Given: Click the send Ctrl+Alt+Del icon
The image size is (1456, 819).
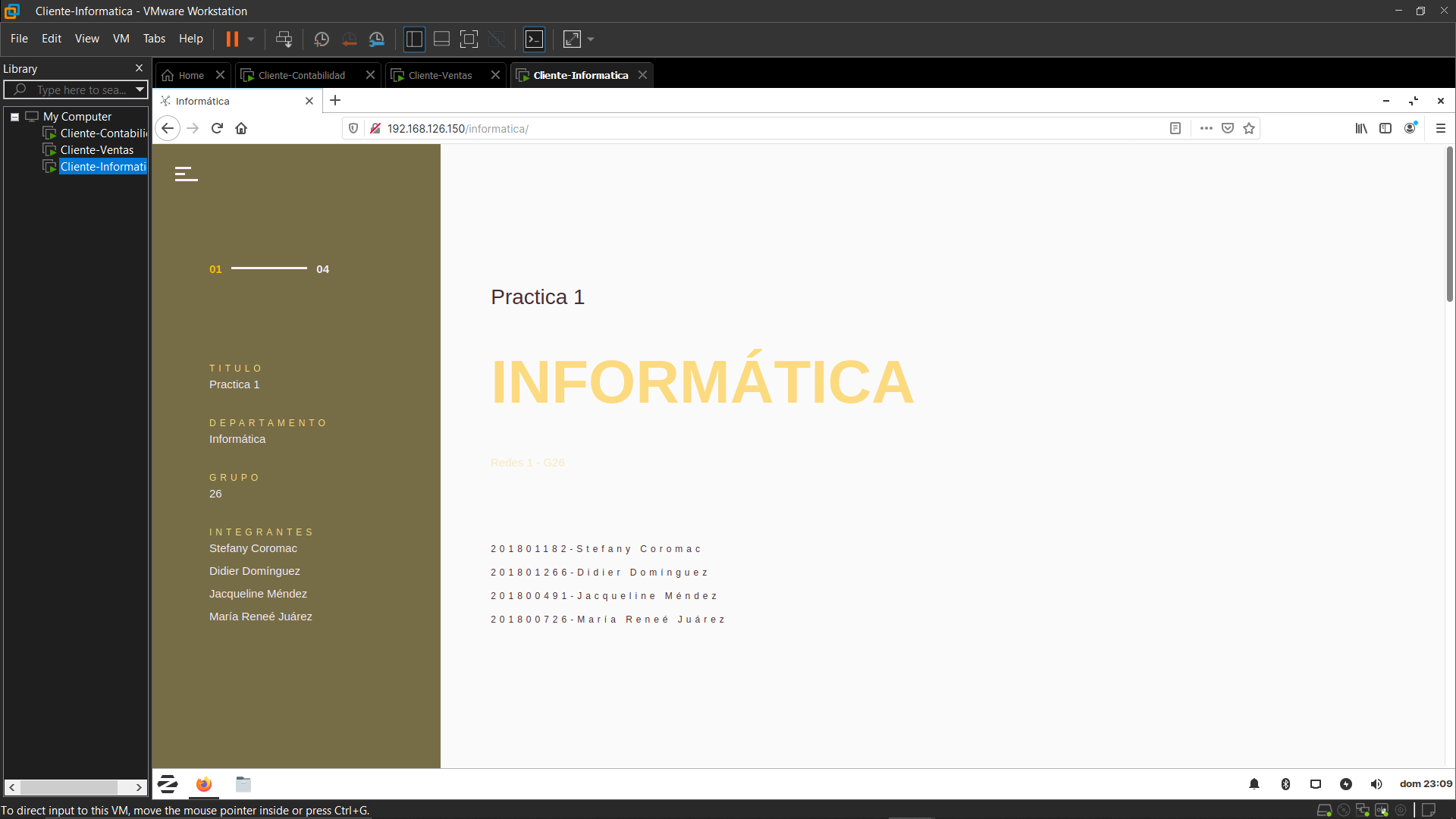Looking at the screenshot, I should [284, 39].
